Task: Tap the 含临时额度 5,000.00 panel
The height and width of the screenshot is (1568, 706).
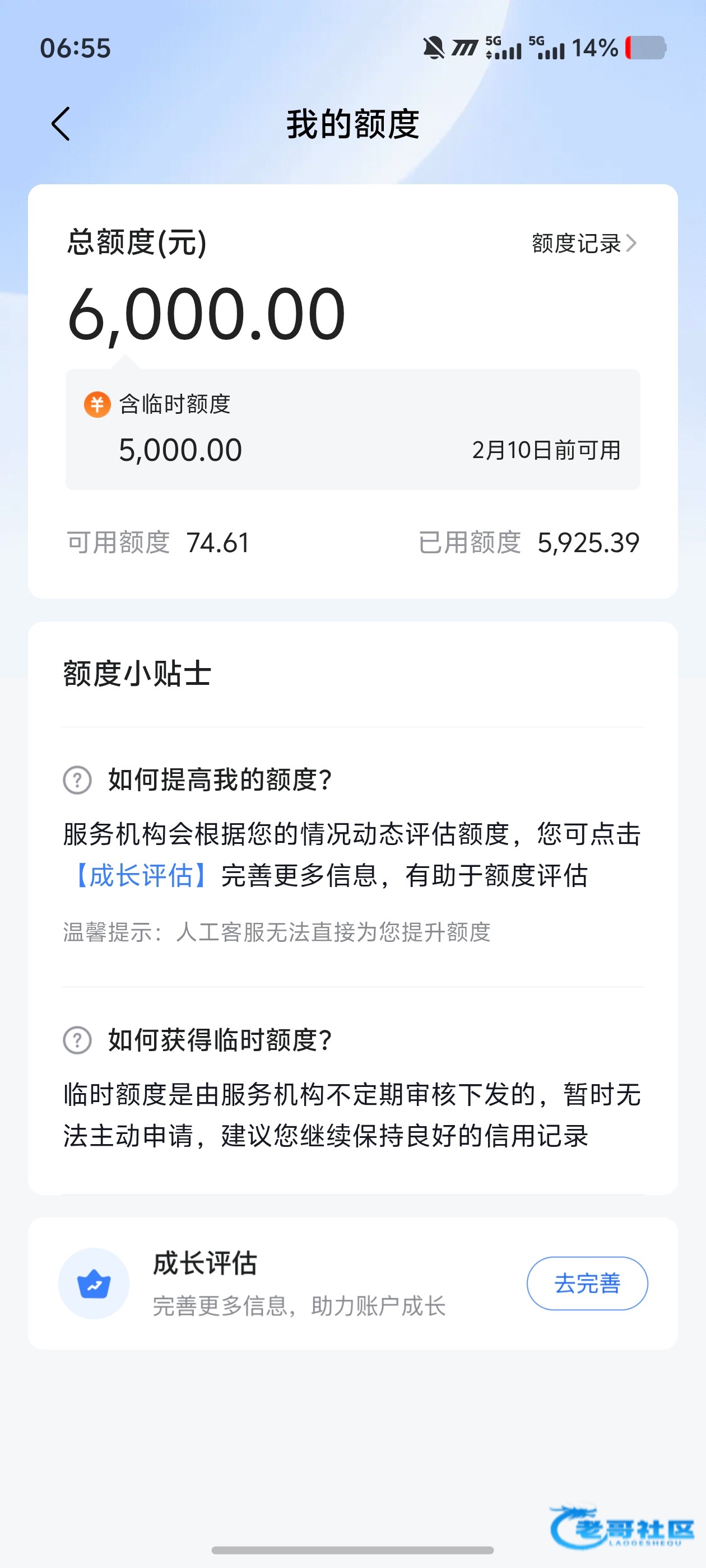Action: pos(352,429)
